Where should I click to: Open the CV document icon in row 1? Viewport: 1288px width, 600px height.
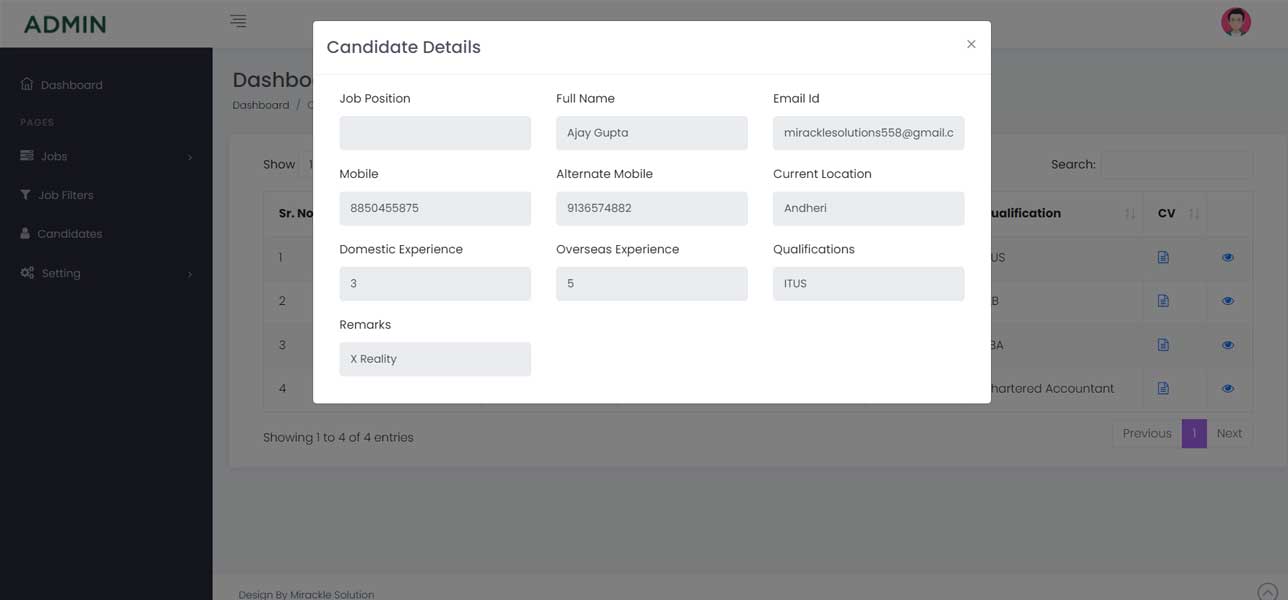click(1163, 257)
